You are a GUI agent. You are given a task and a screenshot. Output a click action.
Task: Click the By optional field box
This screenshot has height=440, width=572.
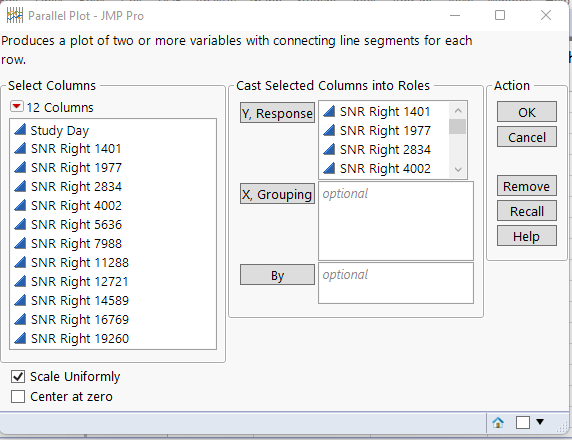(396, 283)
